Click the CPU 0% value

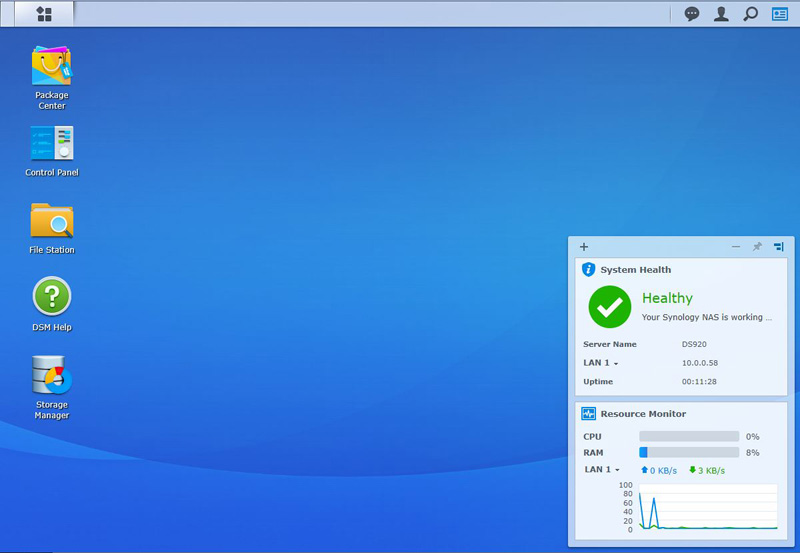[x=752, y=437]
